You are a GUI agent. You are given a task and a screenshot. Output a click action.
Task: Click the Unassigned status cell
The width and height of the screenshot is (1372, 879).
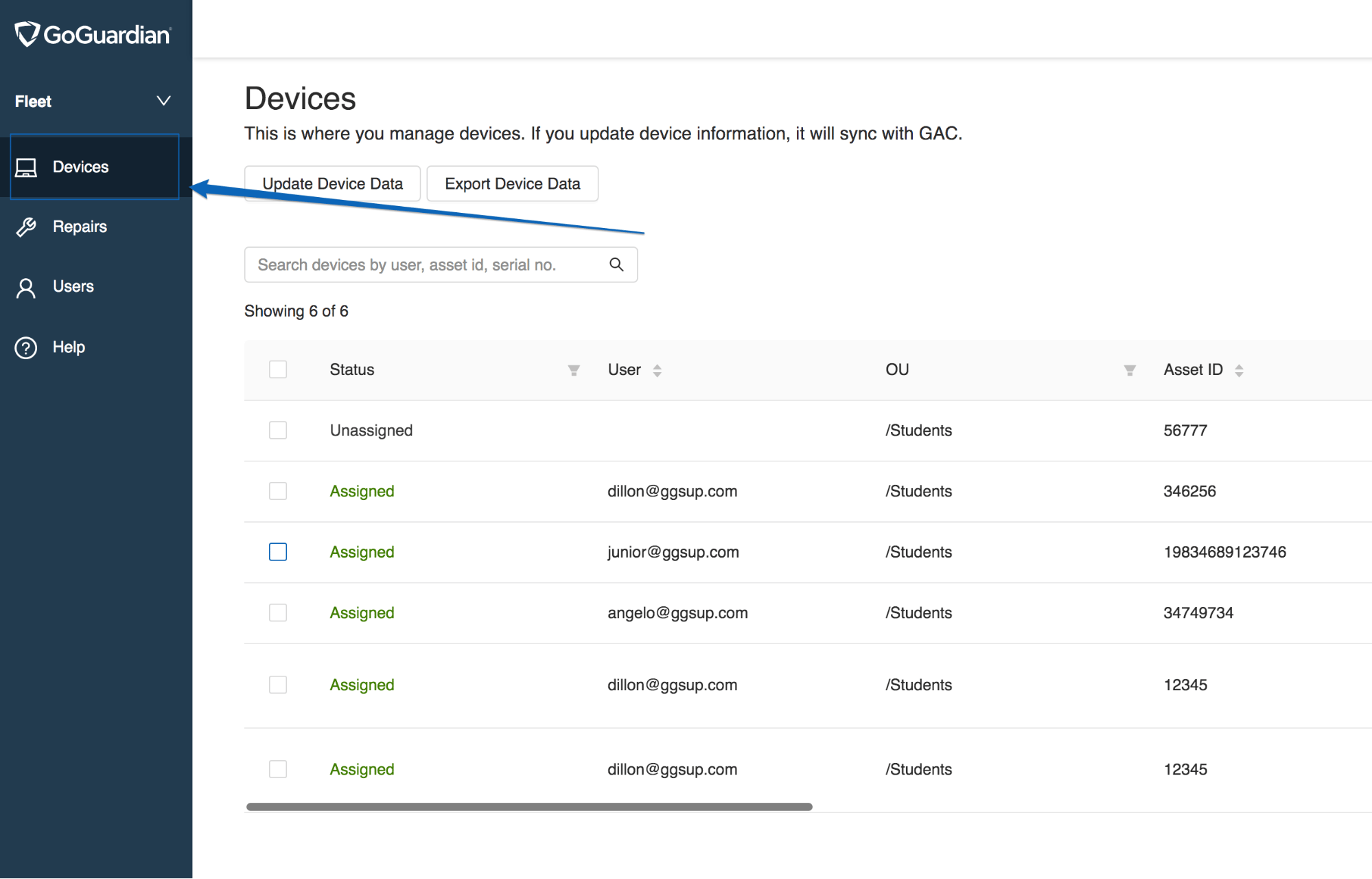point(371,431)
